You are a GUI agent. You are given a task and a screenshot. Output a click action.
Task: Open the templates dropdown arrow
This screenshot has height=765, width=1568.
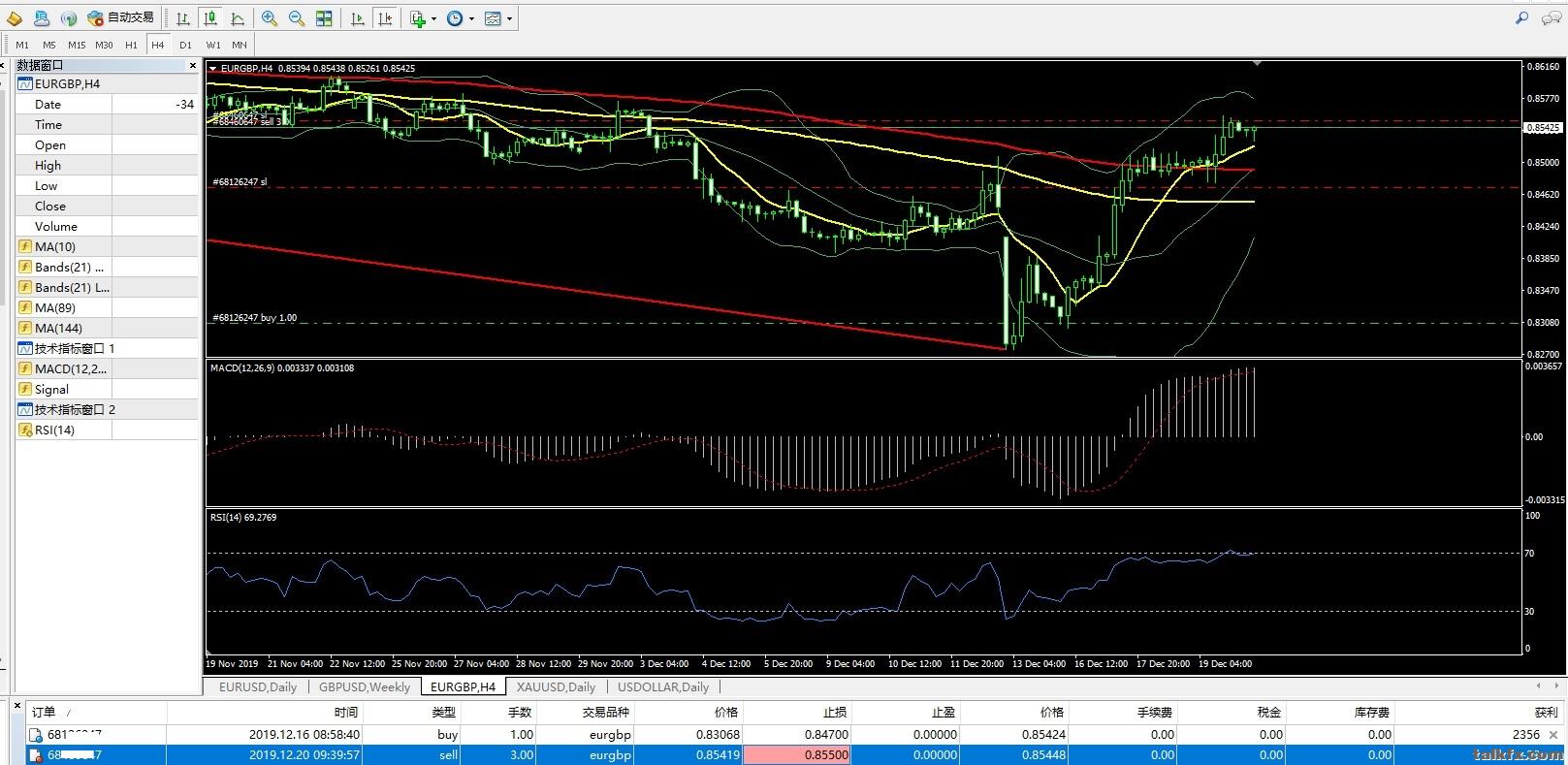(x=509, y=17)
